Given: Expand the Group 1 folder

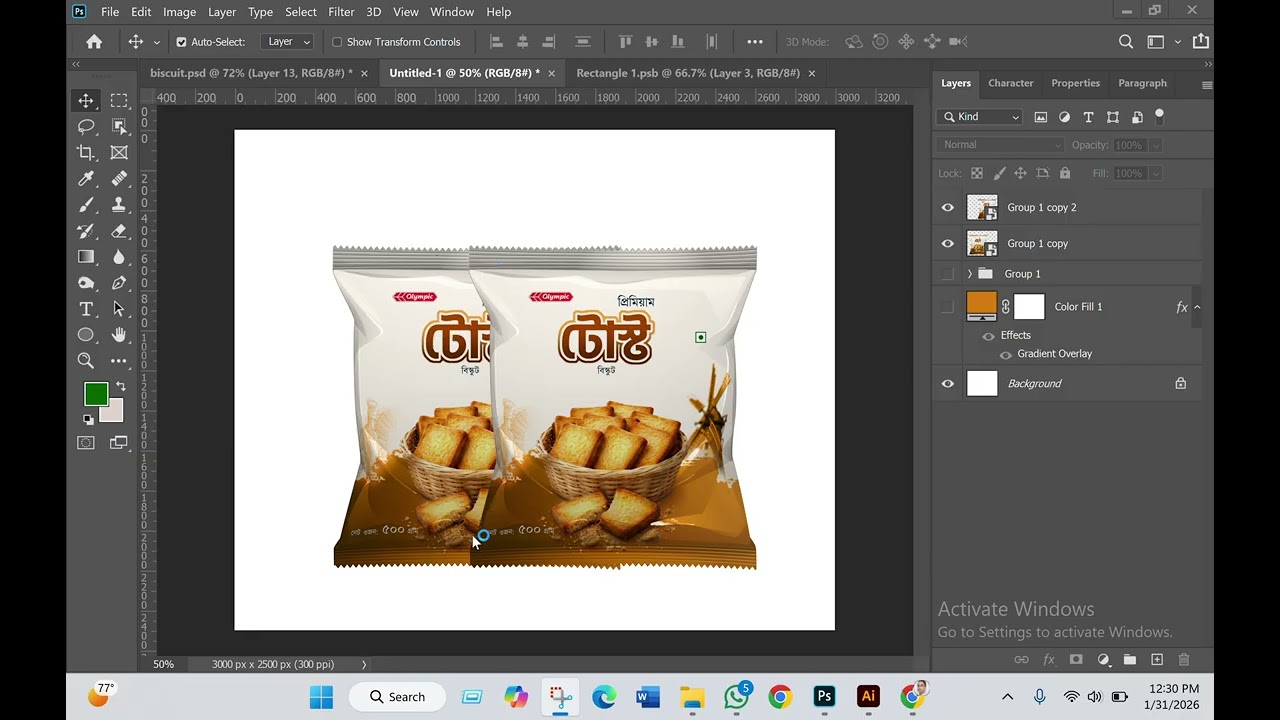Looking at the screenshot, I should pyautogui.click(x=969, y=274).
